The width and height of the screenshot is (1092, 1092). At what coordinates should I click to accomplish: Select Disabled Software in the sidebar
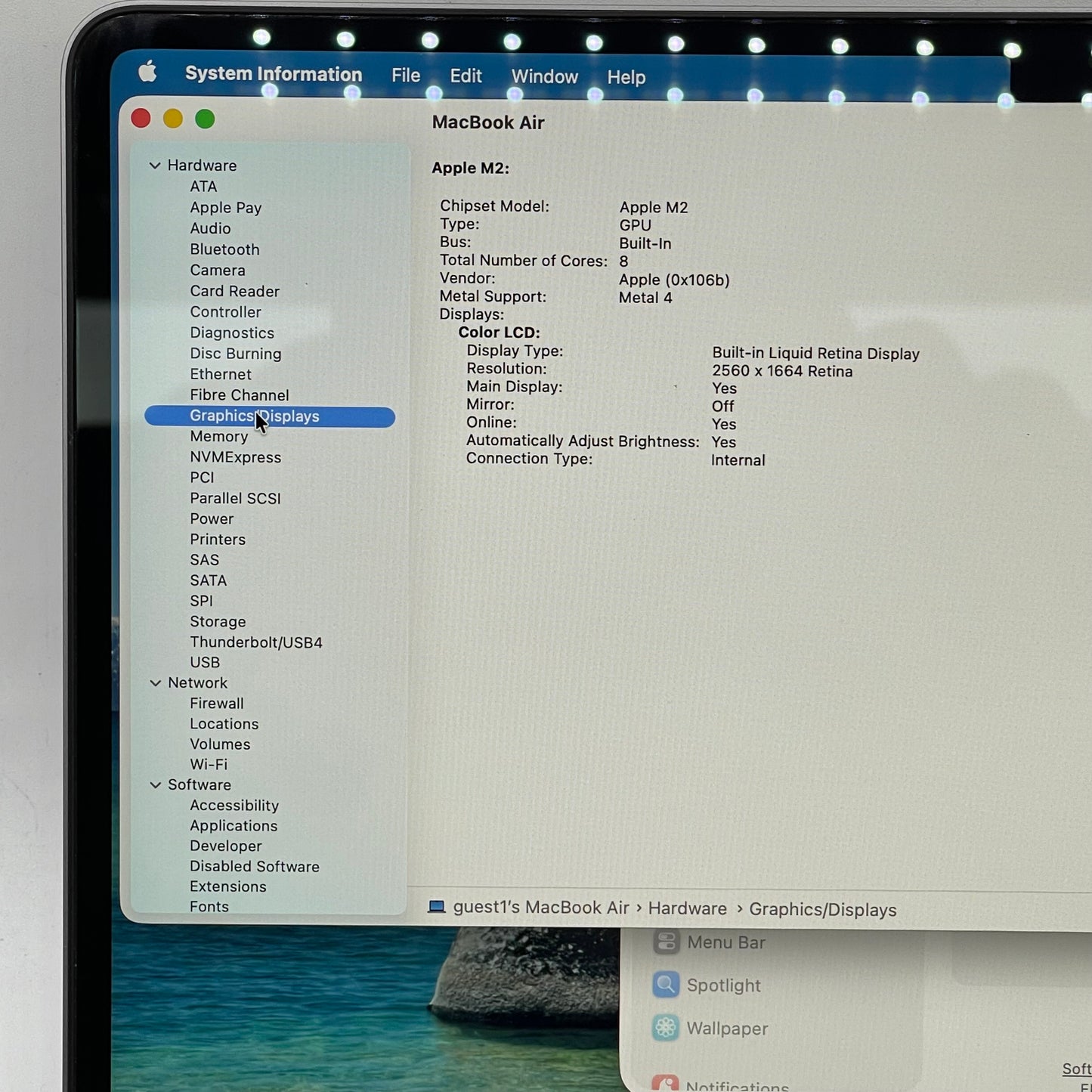coord(255,867)
